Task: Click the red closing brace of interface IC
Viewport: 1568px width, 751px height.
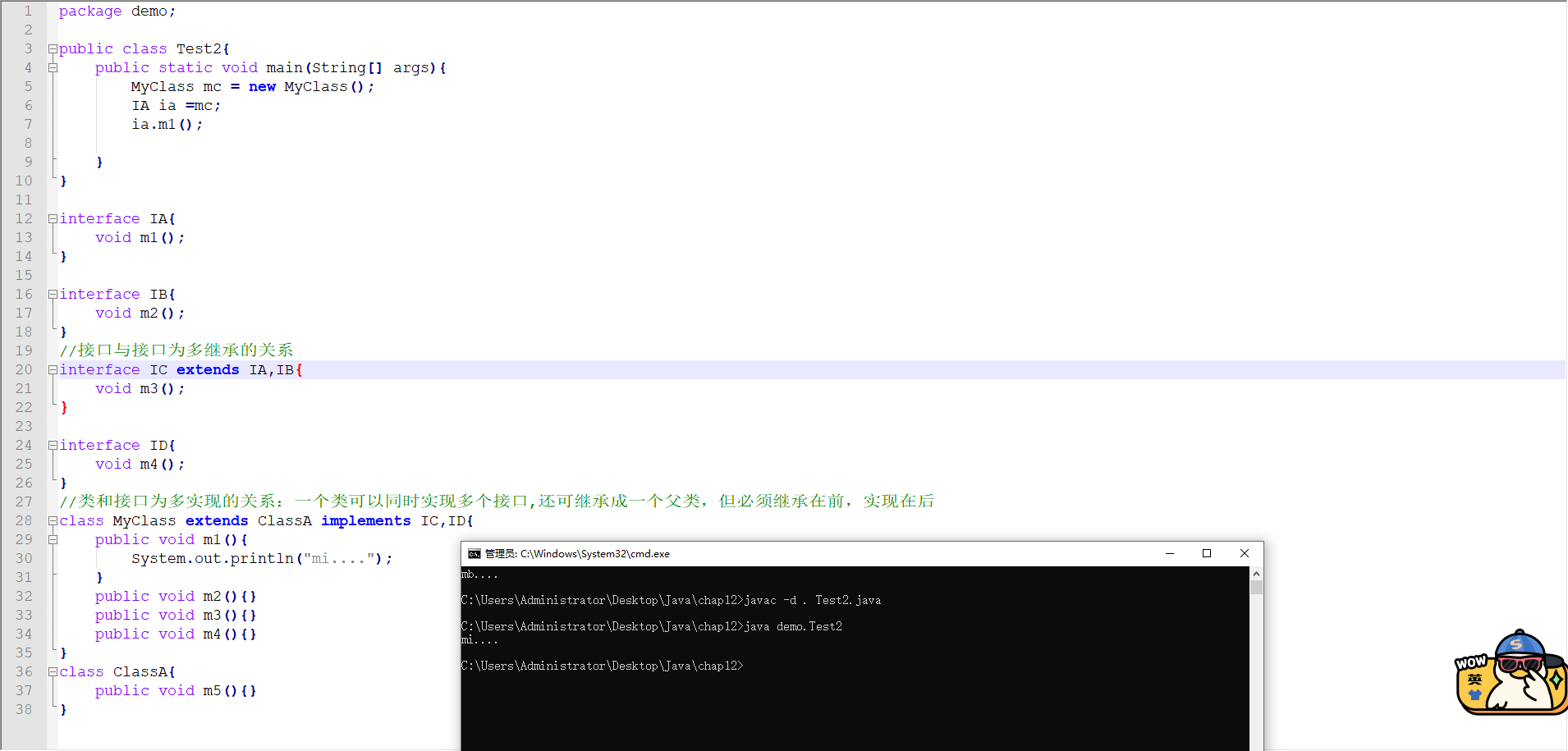Action: 63,408
